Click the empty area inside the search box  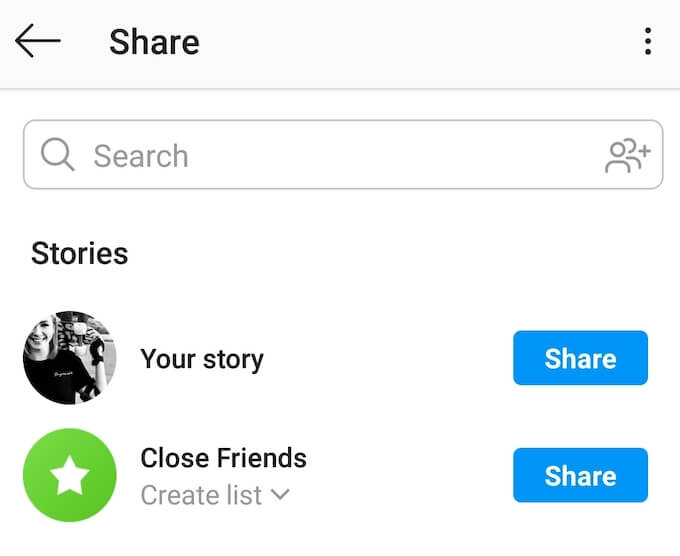(x=390, y=155)
